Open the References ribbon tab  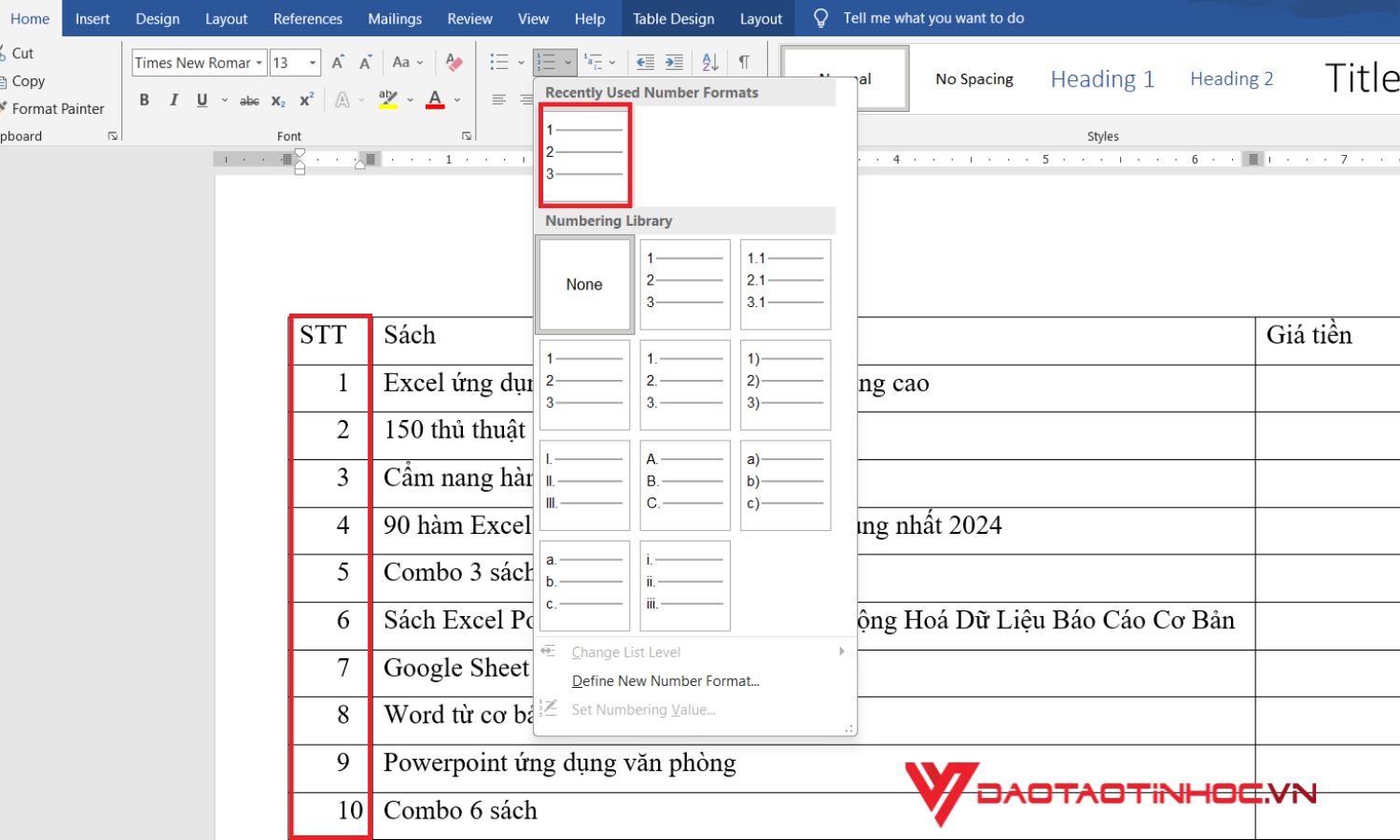click(307, 18)
